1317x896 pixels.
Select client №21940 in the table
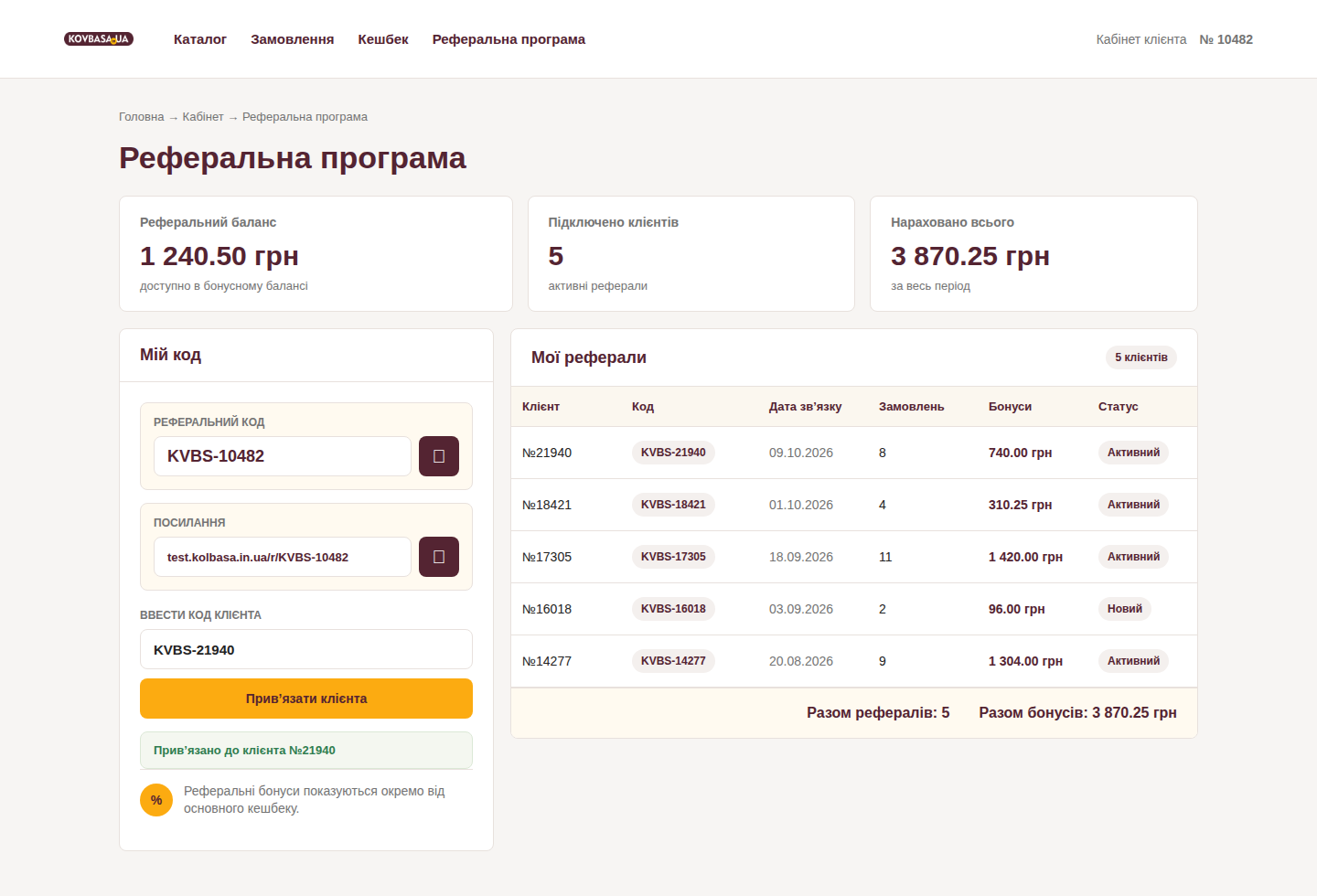point(547,453)
